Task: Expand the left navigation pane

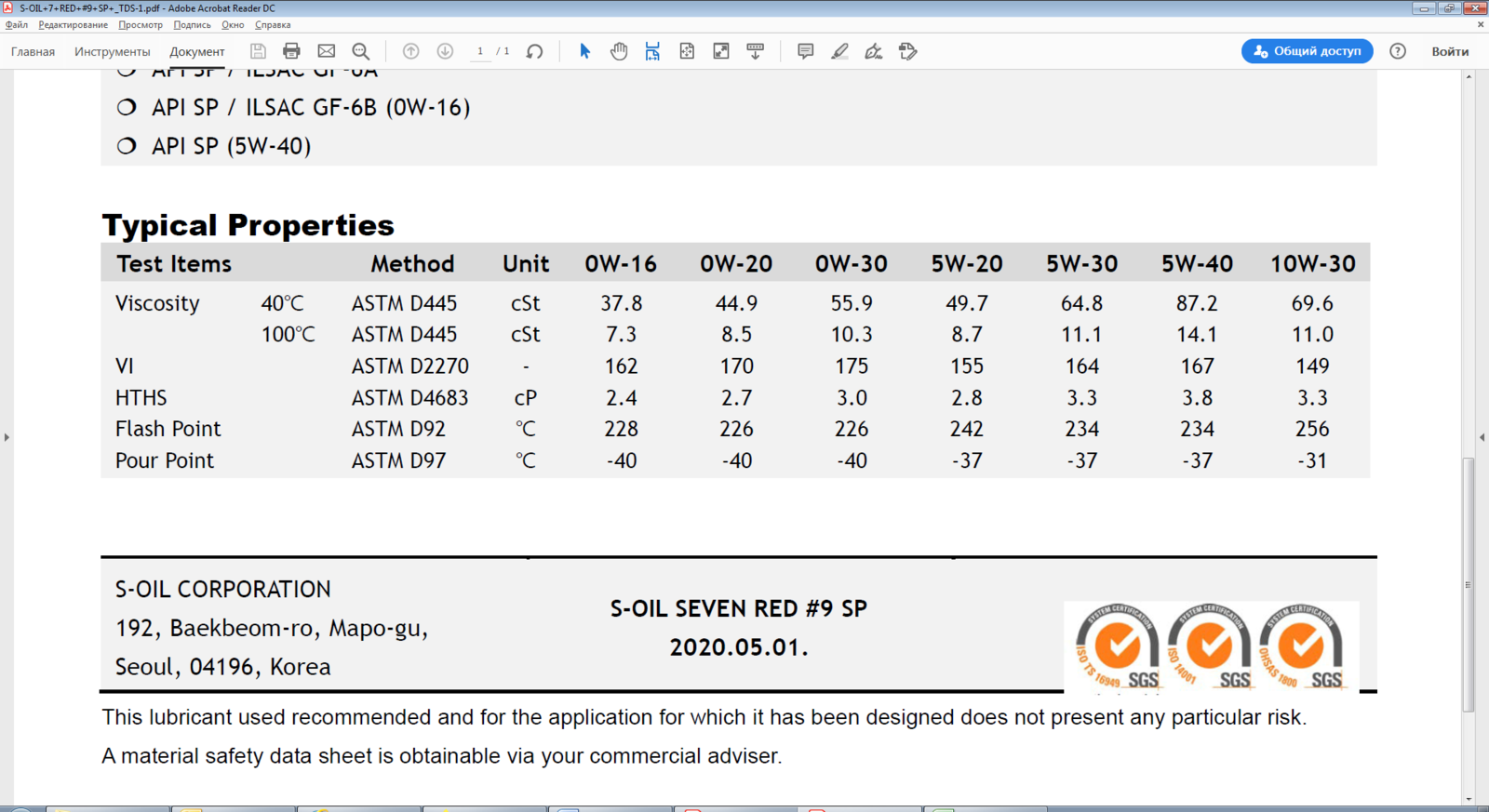Action: pyautogui.click(x=7, y=436)
